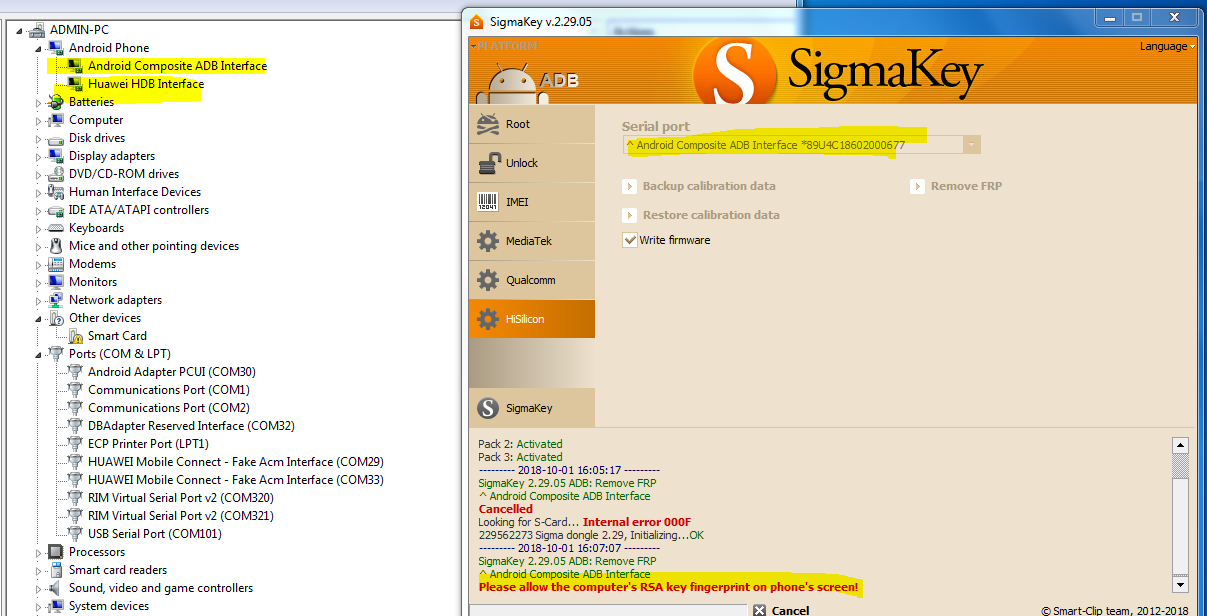Screen dimensions: 1207x616
Task: Click the Modems category icon
Action: pos(57,264)
